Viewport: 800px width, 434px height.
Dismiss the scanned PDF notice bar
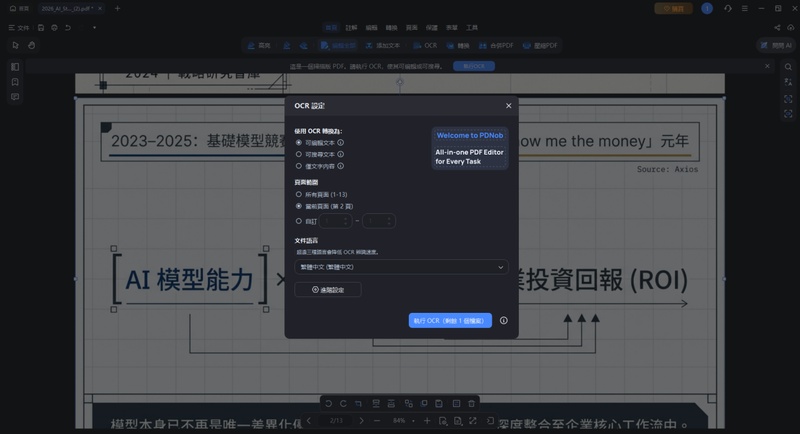(767, 66)
